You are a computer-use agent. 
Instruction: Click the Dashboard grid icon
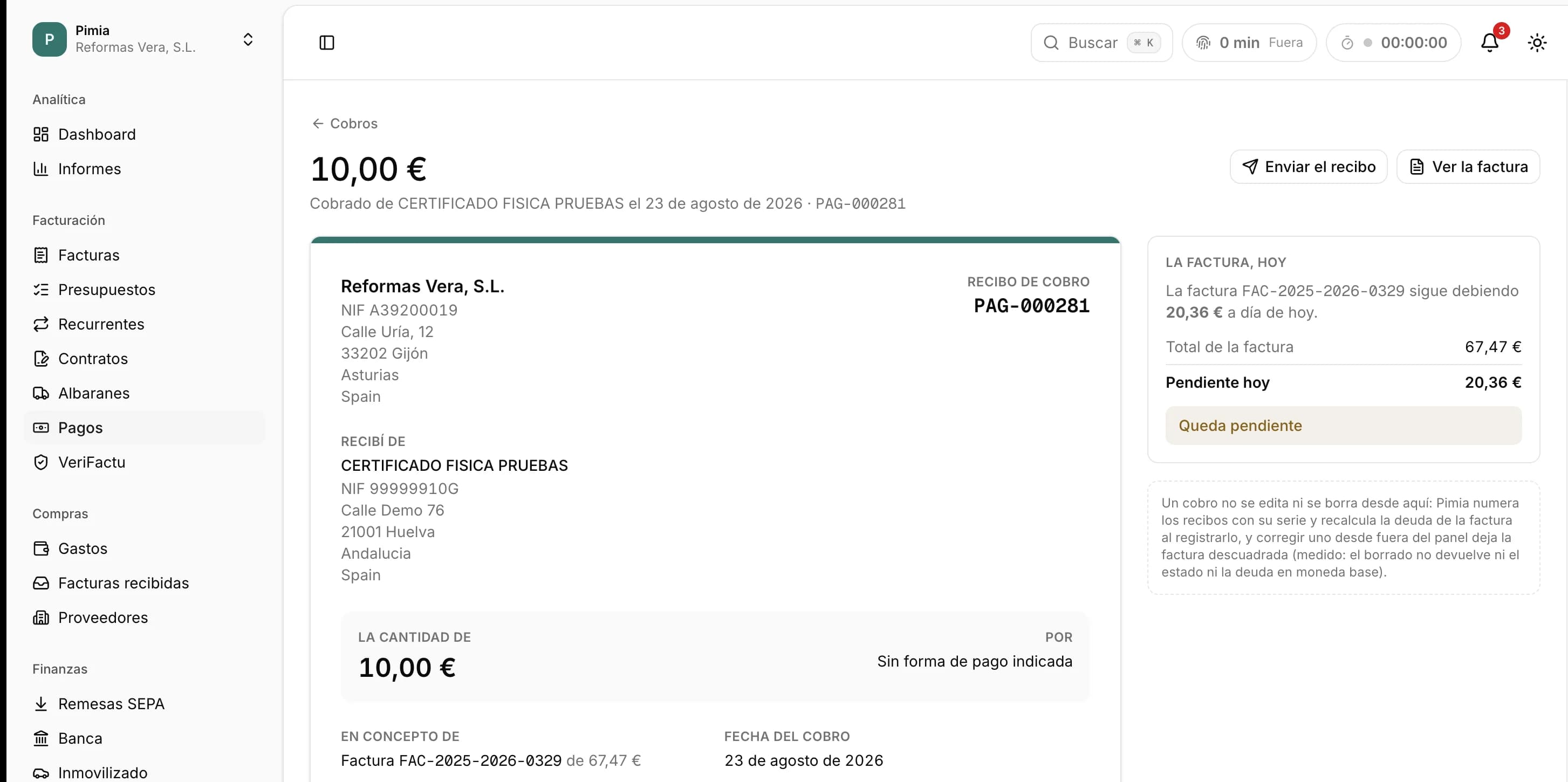click(41, 134)
